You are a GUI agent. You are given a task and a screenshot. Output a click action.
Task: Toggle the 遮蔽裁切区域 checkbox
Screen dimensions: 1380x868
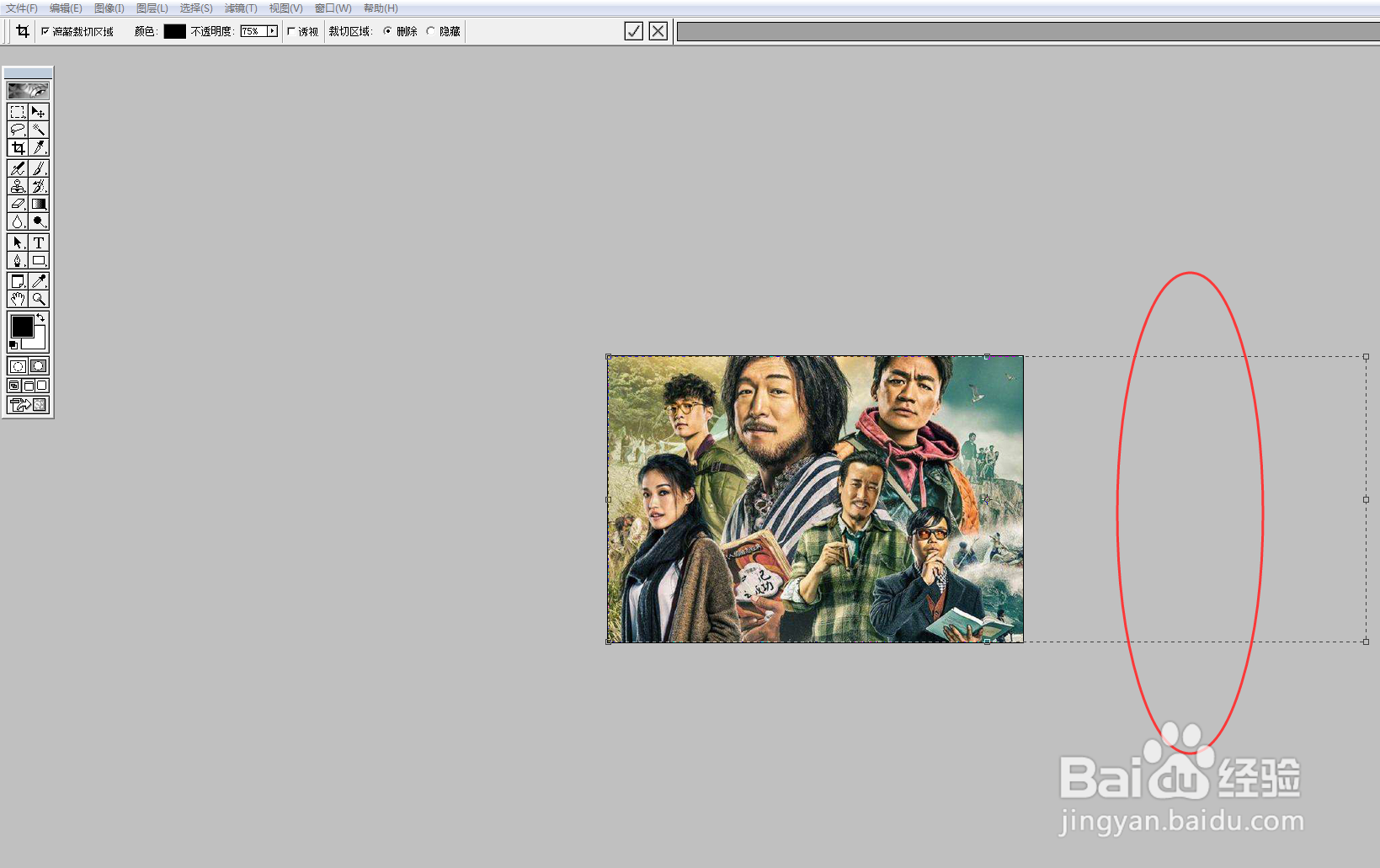coord(45,31)
